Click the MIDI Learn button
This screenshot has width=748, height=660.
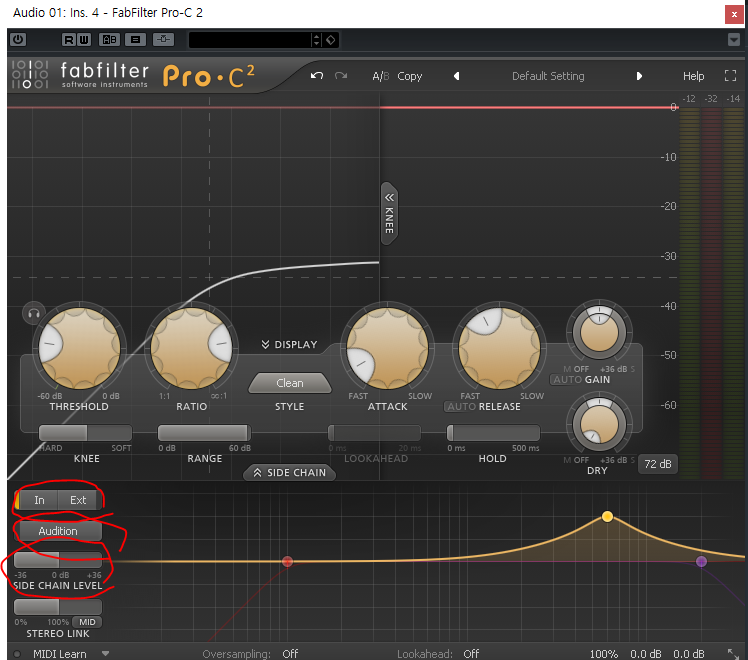60,654
